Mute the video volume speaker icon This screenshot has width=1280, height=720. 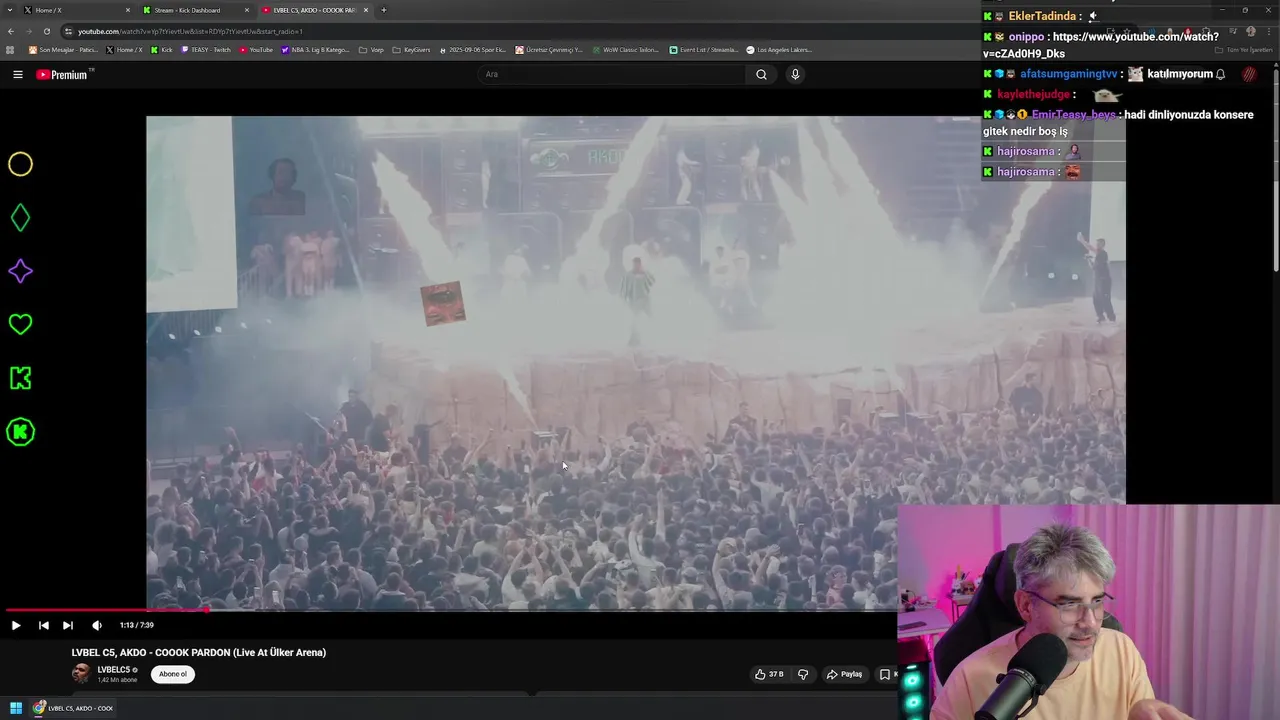tap(97, 625)
